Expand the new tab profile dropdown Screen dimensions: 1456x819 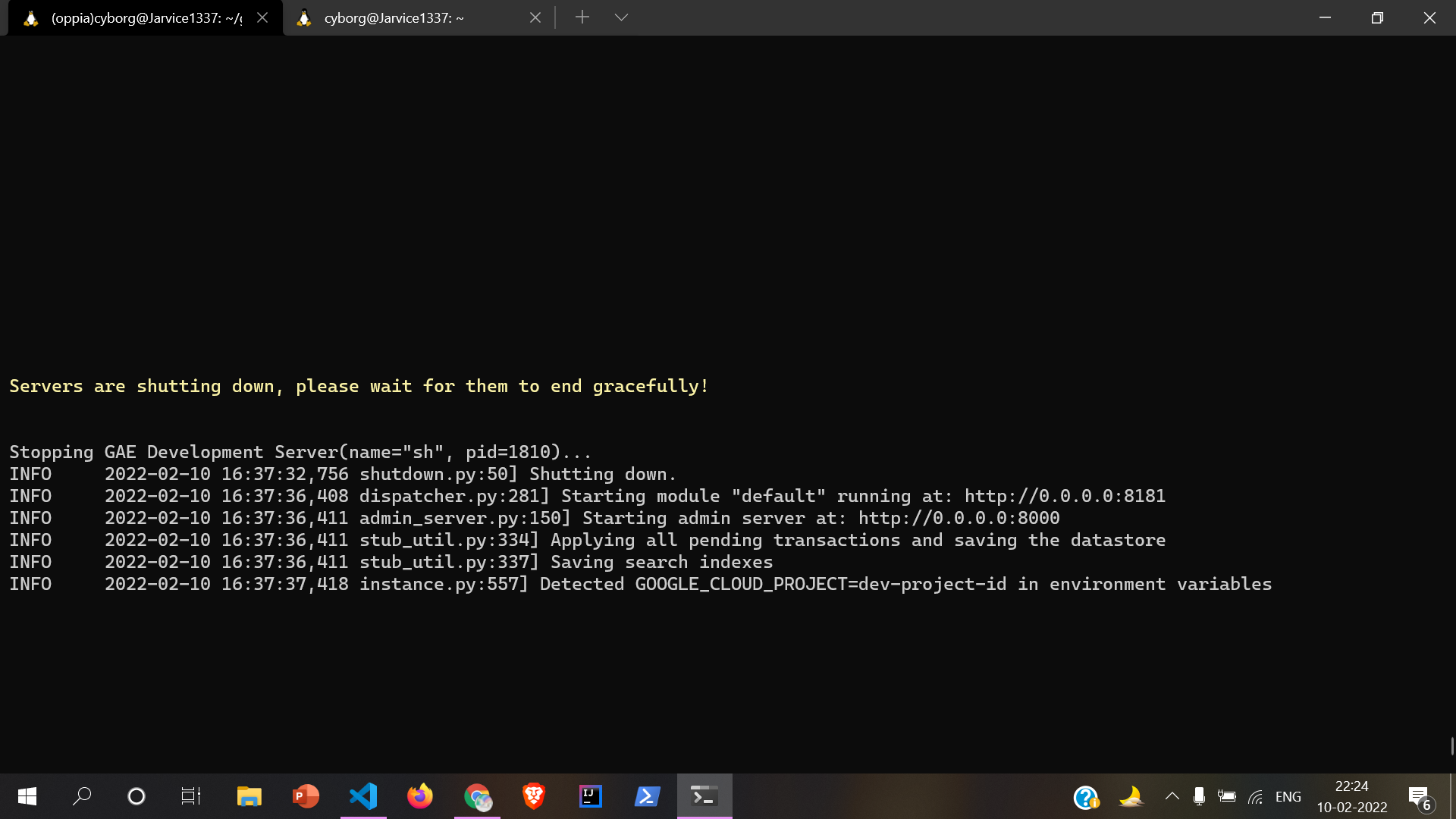coord(621,17)
